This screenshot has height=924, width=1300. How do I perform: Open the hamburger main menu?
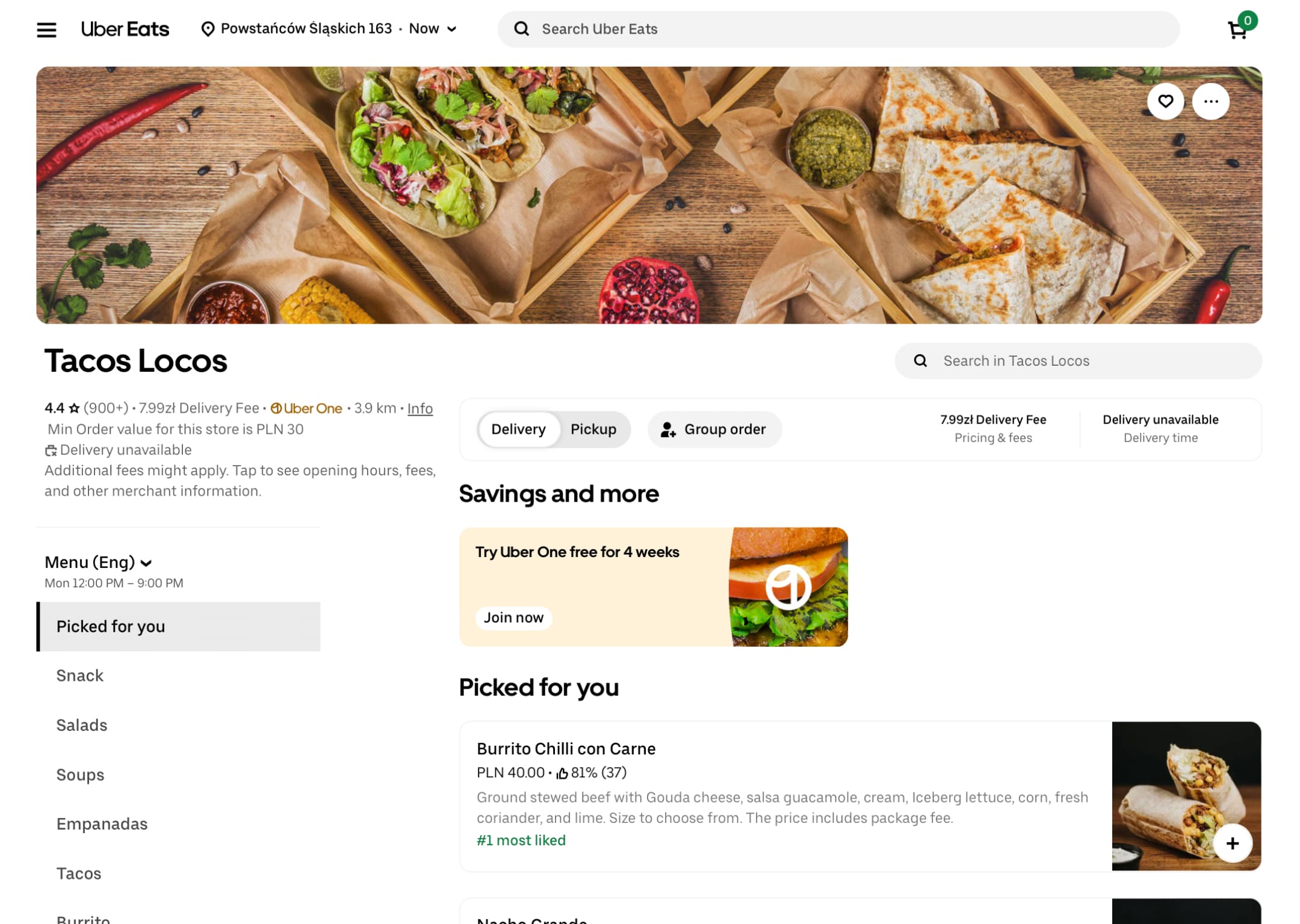point(46,29)
